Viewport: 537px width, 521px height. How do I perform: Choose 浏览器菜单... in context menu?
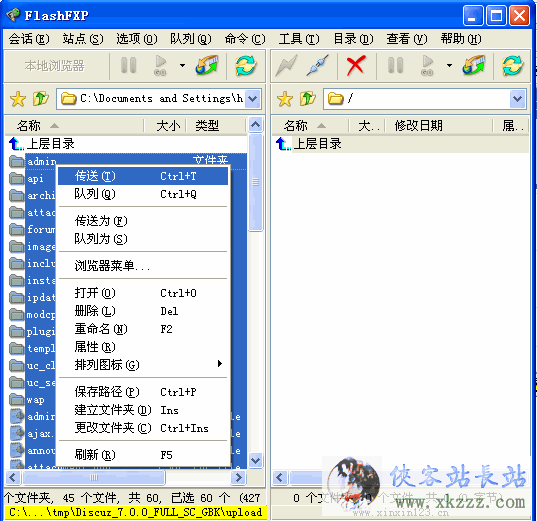pos(143,266)
